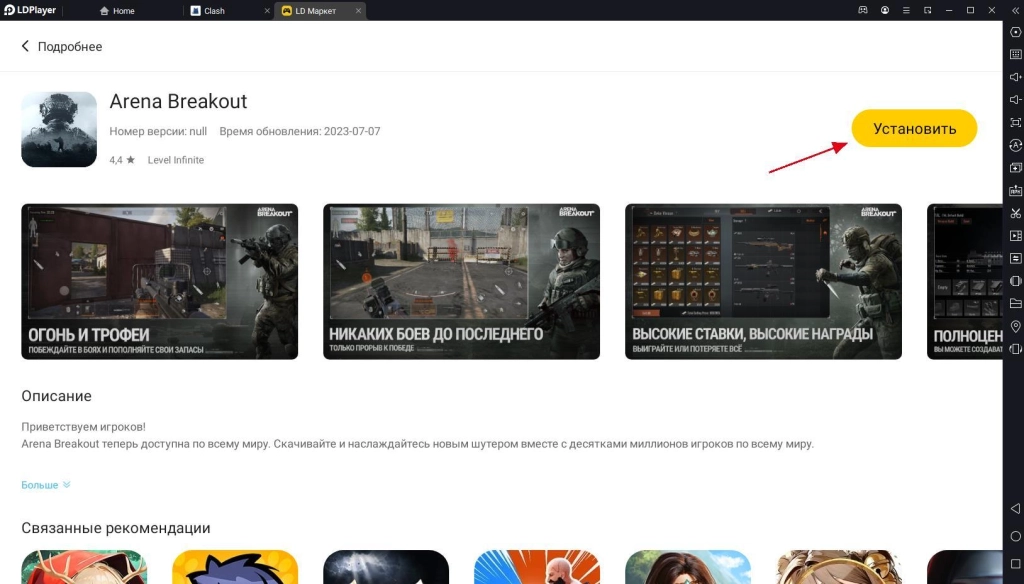
Task: Go back using the Подробнее arrow
Action: click(x=26, y=47)
